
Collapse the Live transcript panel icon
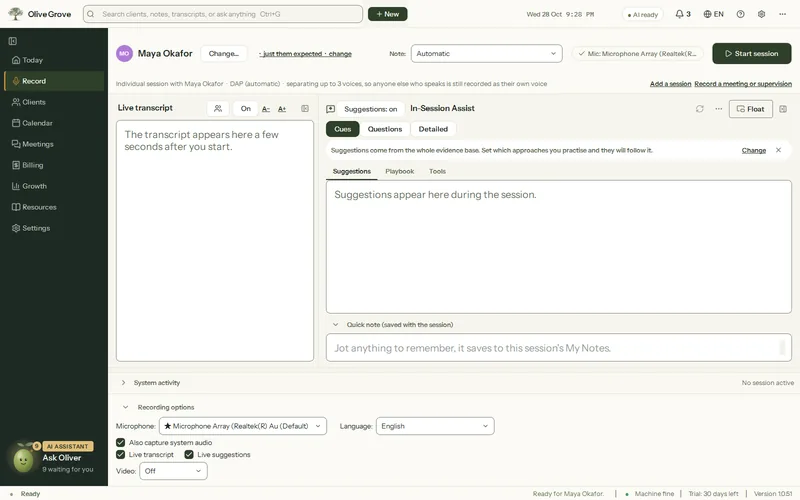pos(305,108)
